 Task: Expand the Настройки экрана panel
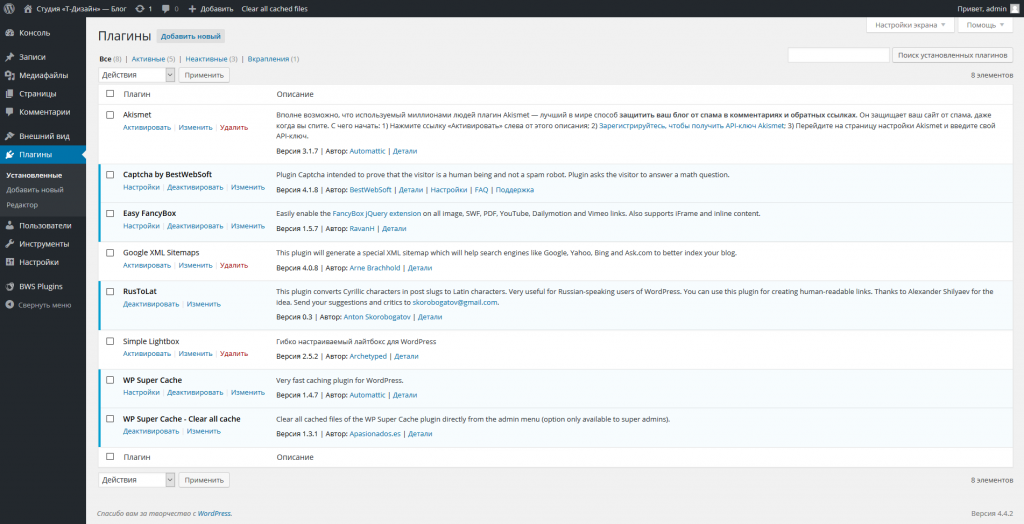[x=910, y=25]
